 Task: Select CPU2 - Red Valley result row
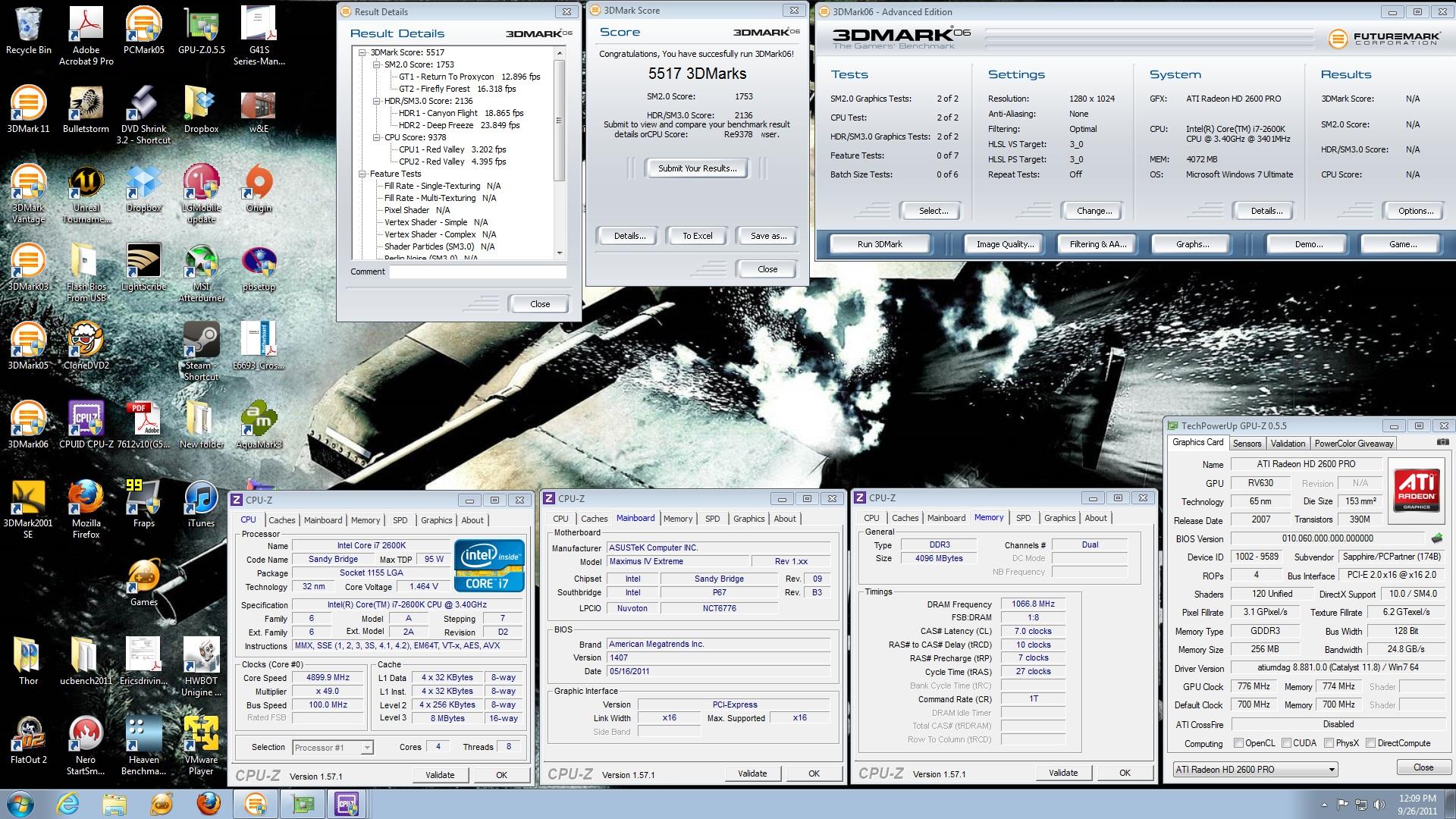pyautogui.click(x=452, y=162)
